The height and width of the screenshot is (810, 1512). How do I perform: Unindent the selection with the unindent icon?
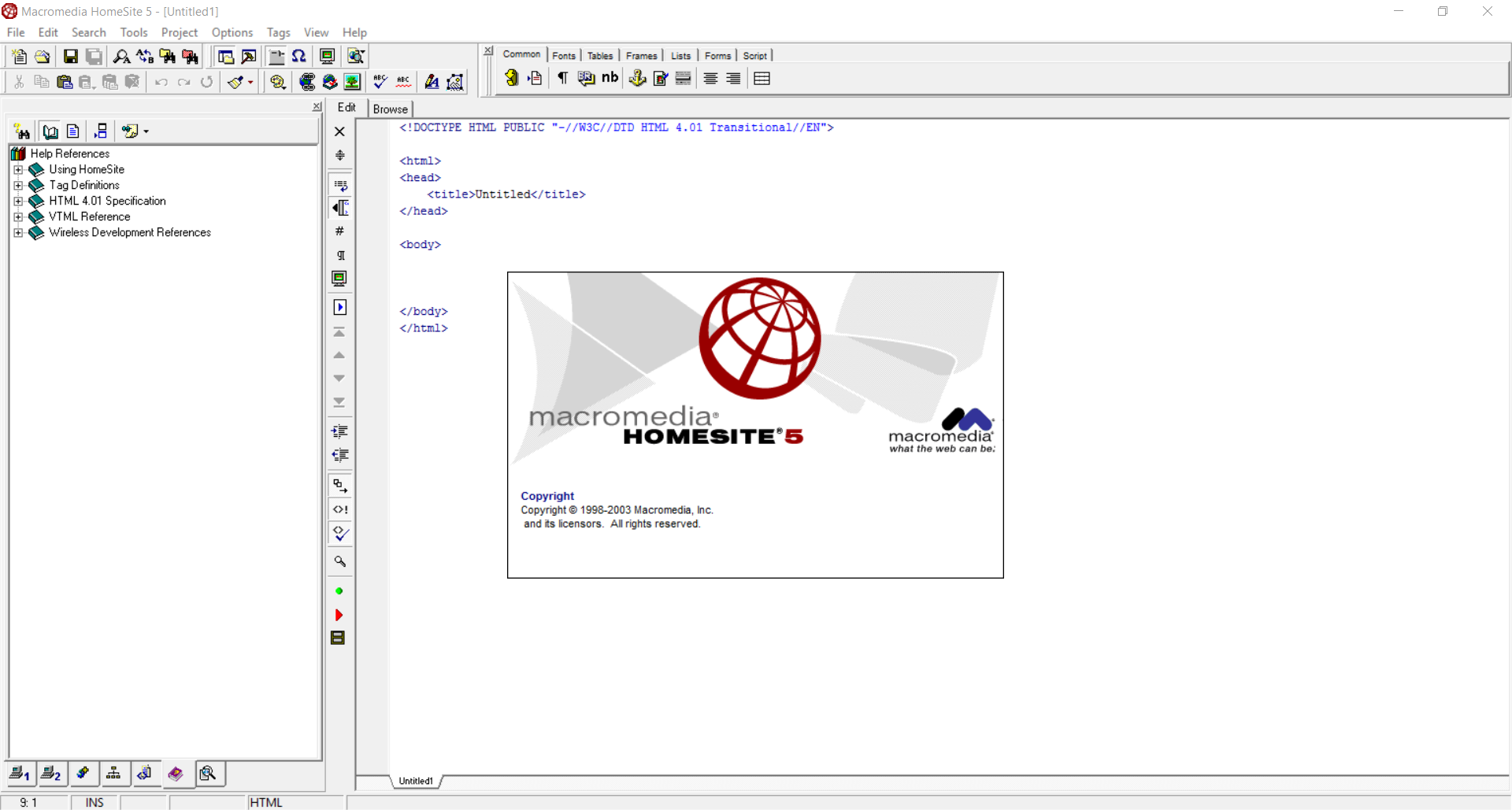pos(339,455)
